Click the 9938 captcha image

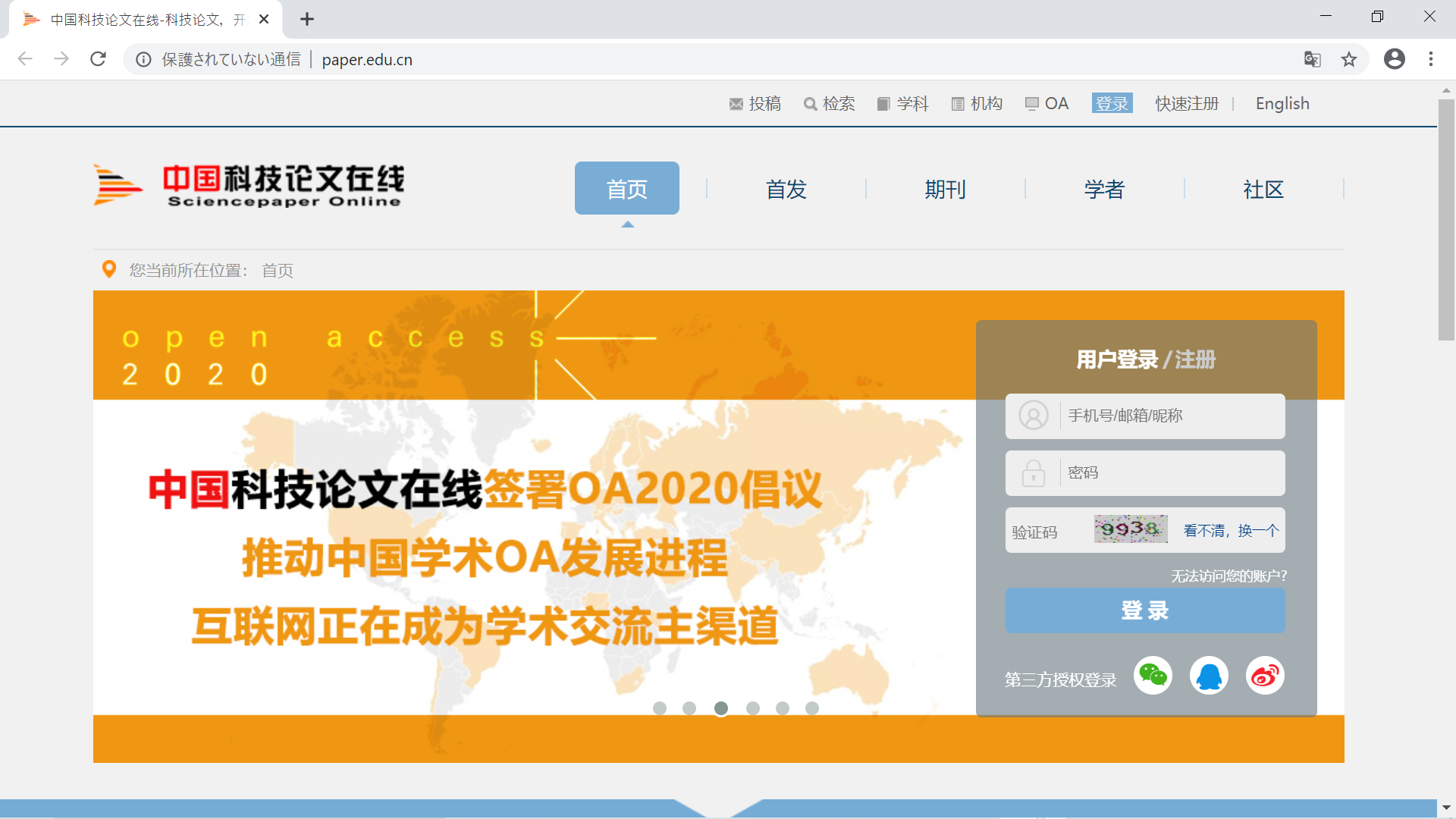pyautogui.click(x=1131, y=529)
